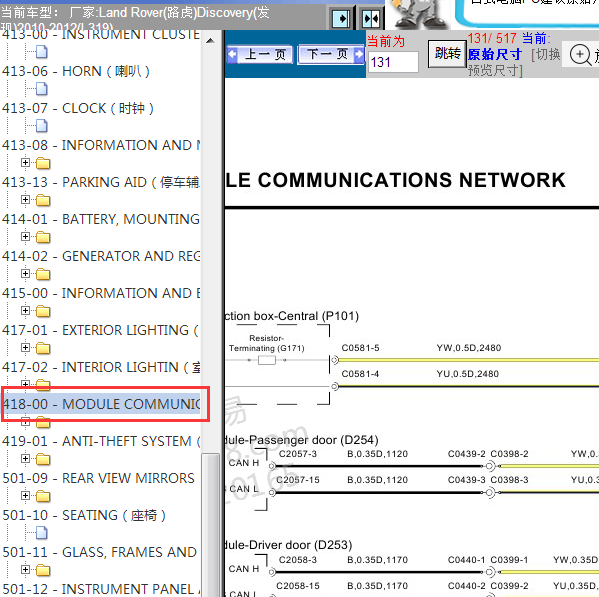The height and width of the screenshot is (597, 599).
Task: Expand the 414-01 BATTERY, MOUNTING node
Action: tap(25, 236)
